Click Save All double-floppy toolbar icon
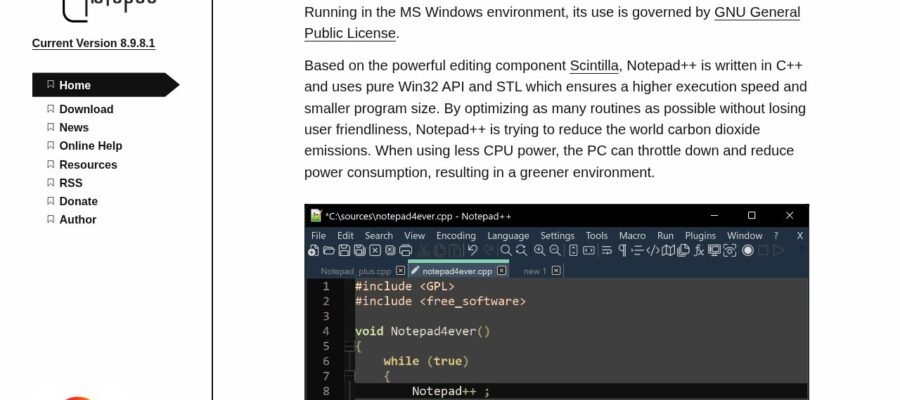 [x=359, y=250]
